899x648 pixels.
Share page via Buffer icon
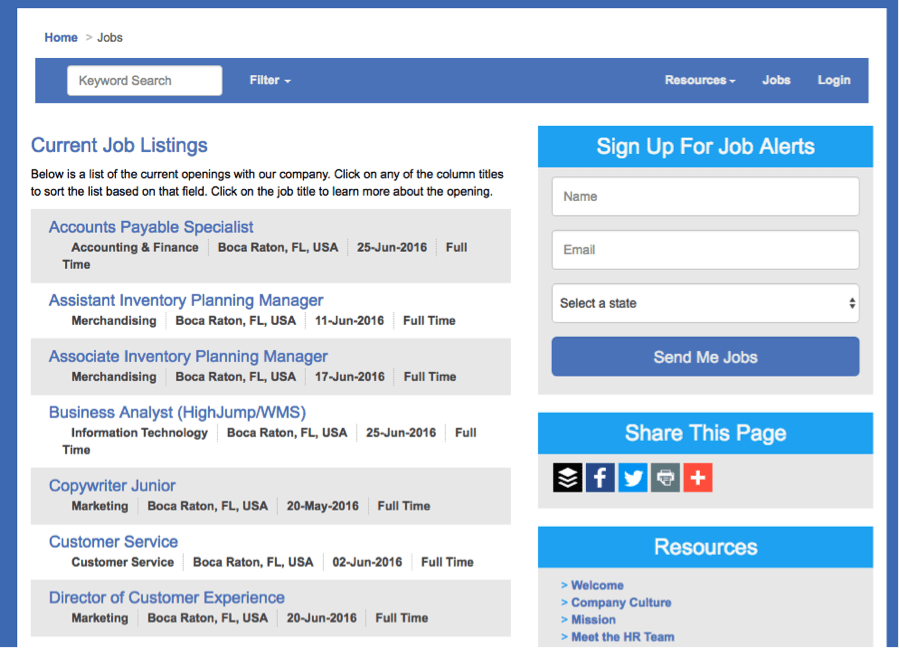click(568, 477)
